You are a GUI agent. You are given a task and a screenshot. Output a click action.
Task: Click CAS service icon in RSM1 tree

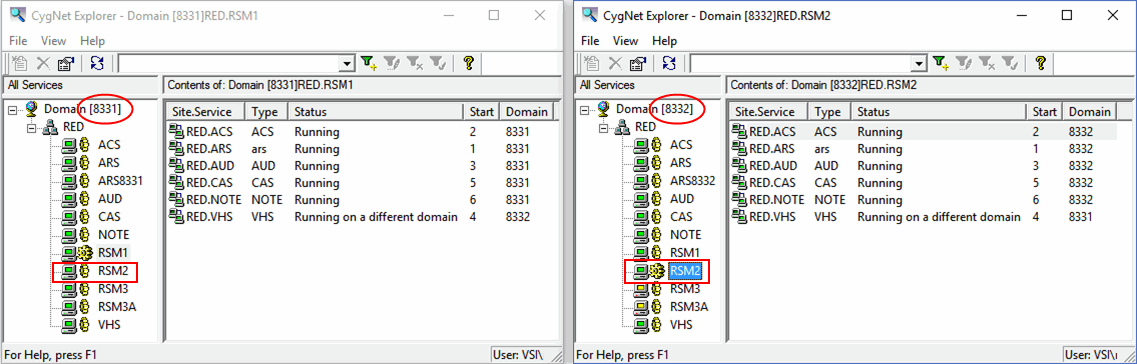[76, 217]
